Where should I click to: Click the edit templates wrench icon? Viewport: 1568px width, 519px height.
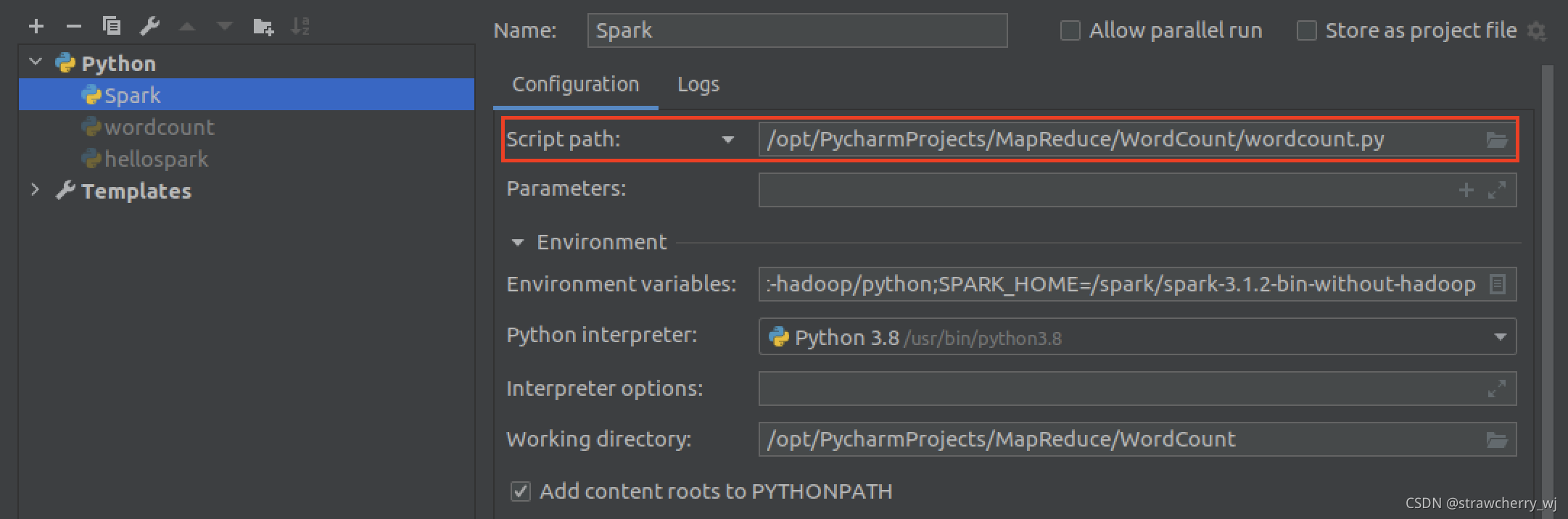click(149, 27)
